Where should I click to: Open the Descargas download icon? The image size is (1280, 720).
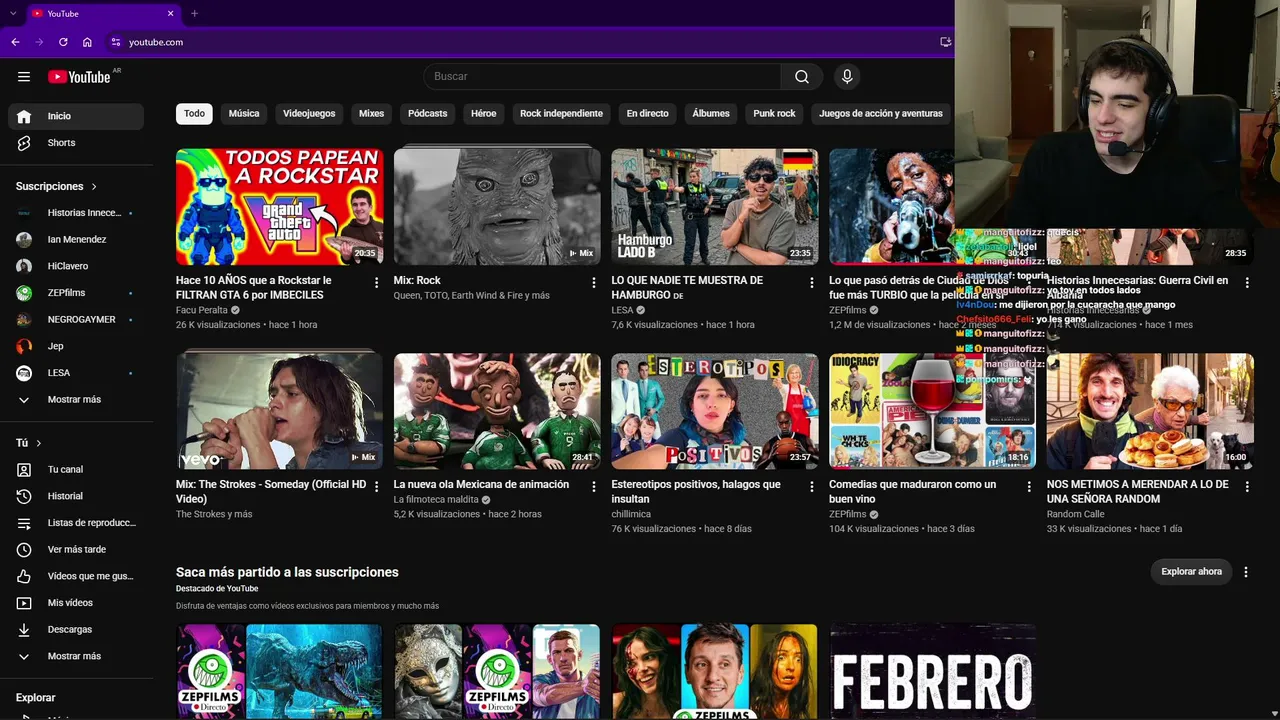click(x=25, y=630)
